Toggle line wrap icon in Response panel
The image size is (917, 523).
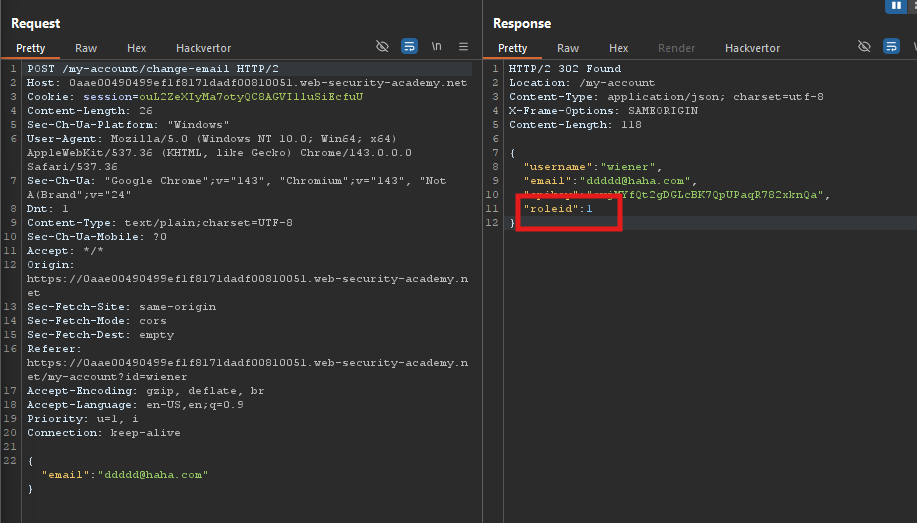pyautogui.click(x=891, y=46)
